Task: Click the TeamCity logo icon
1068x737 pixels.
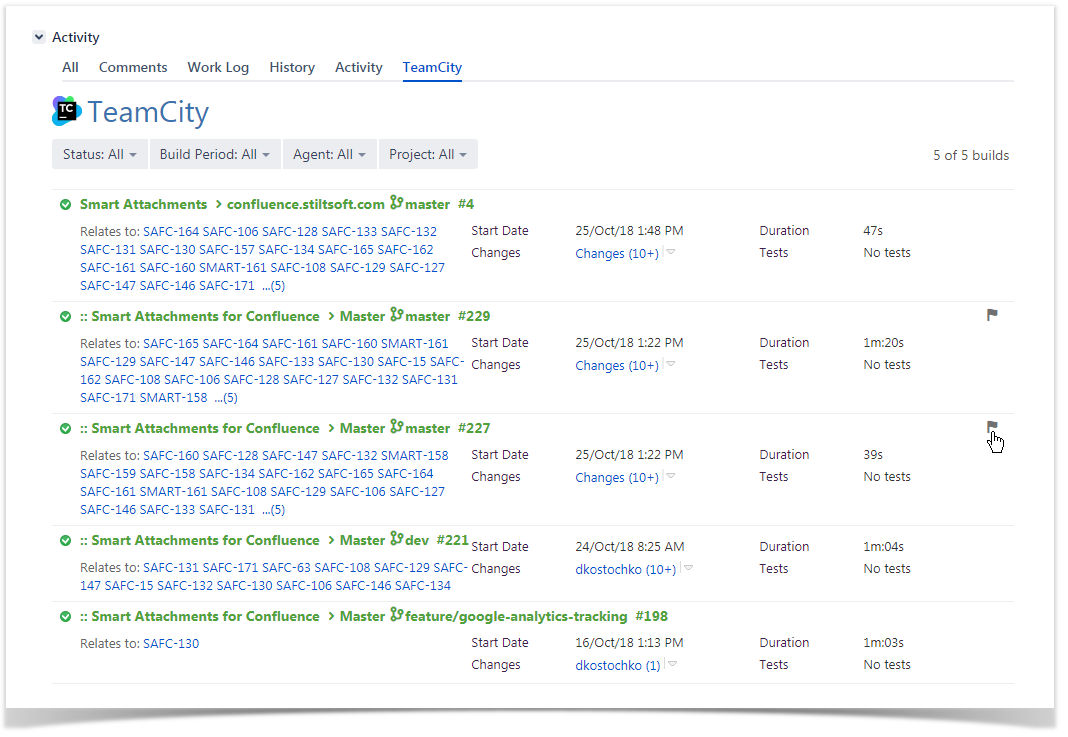Action: pyautogui.click(x=66, y=111)
